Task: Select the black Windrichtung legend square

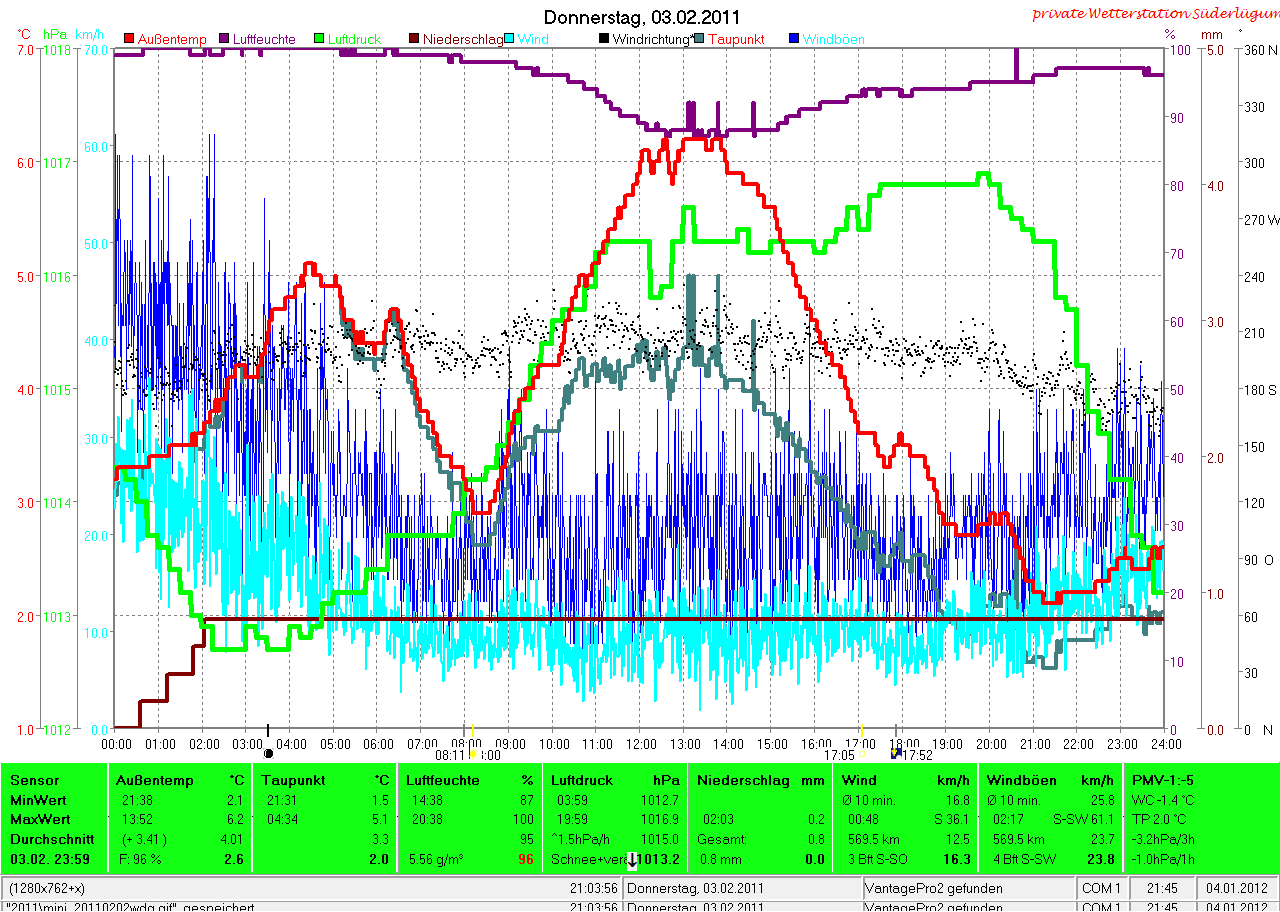Action: click(x=603, y=39)
